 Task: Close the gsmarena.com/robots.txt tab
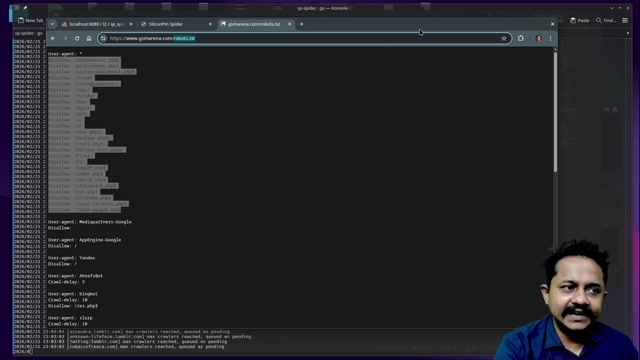[289, 24]
